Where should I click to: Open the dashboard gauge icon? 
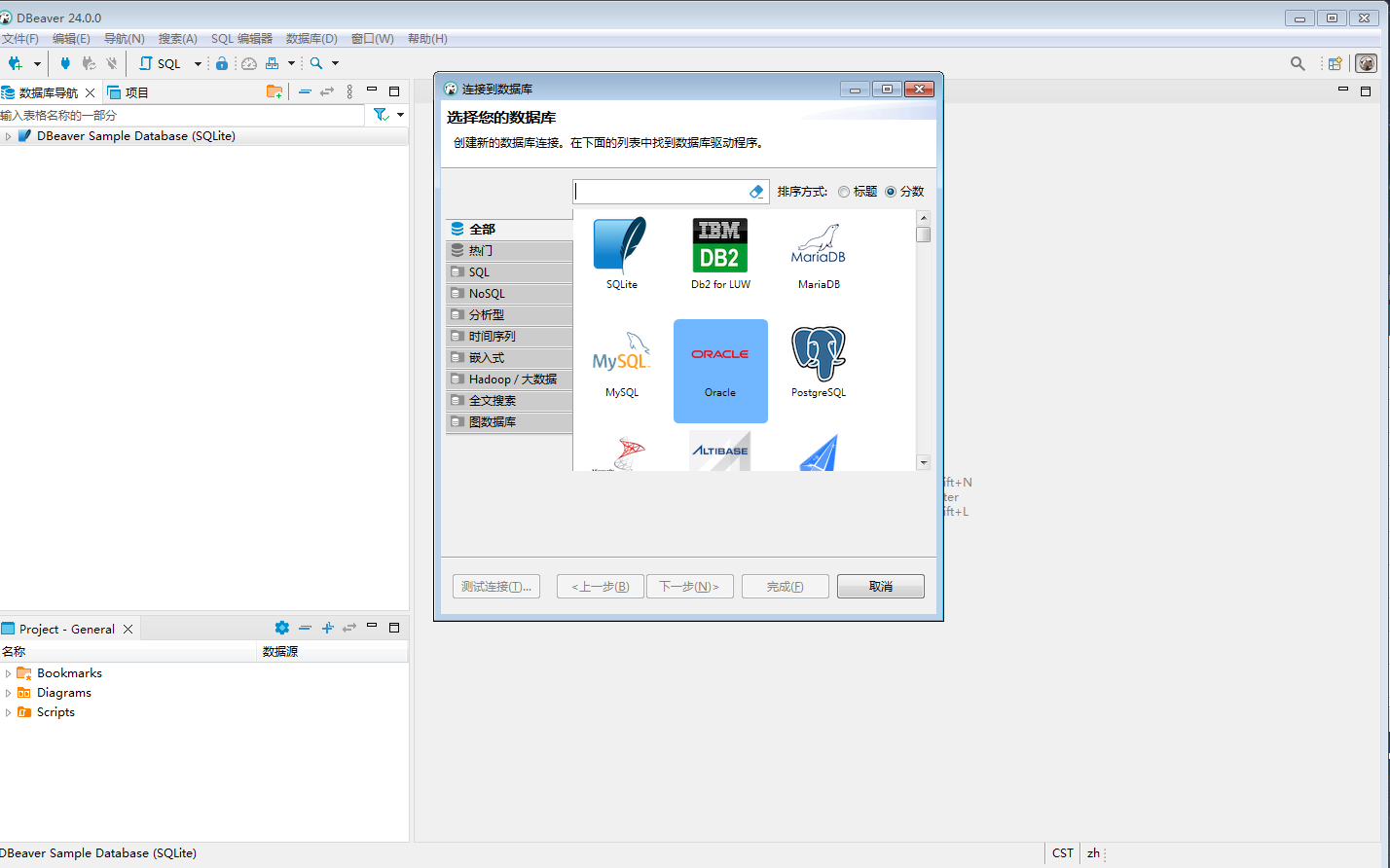click(x=249, y=63)
